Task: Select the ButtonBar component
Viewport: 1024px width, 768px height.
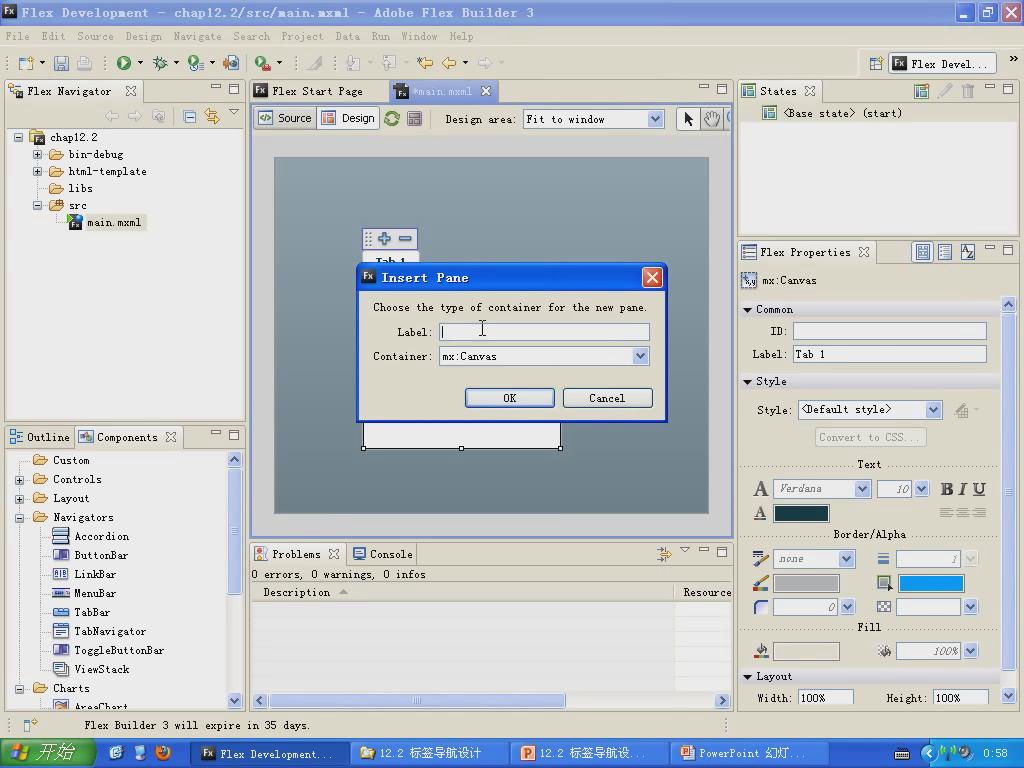Action: click(x=90, y=555)
